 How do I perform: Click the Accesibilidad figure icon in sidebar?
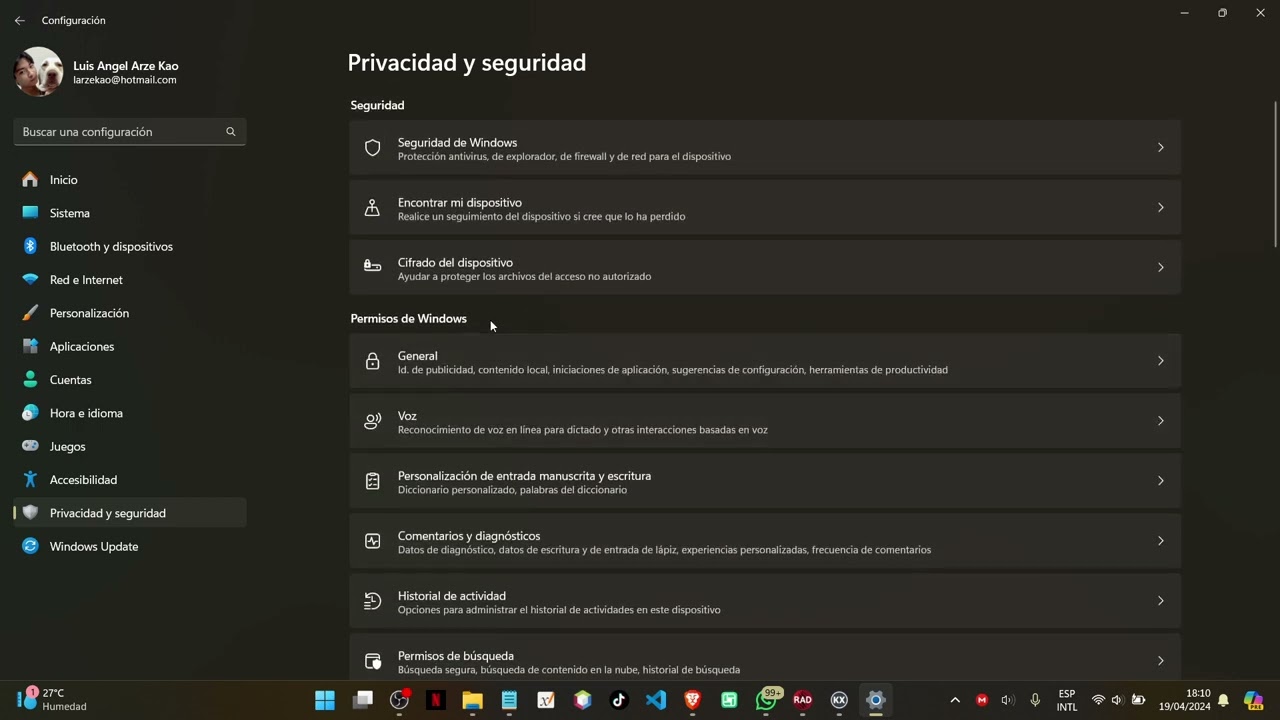coord(30,480)
